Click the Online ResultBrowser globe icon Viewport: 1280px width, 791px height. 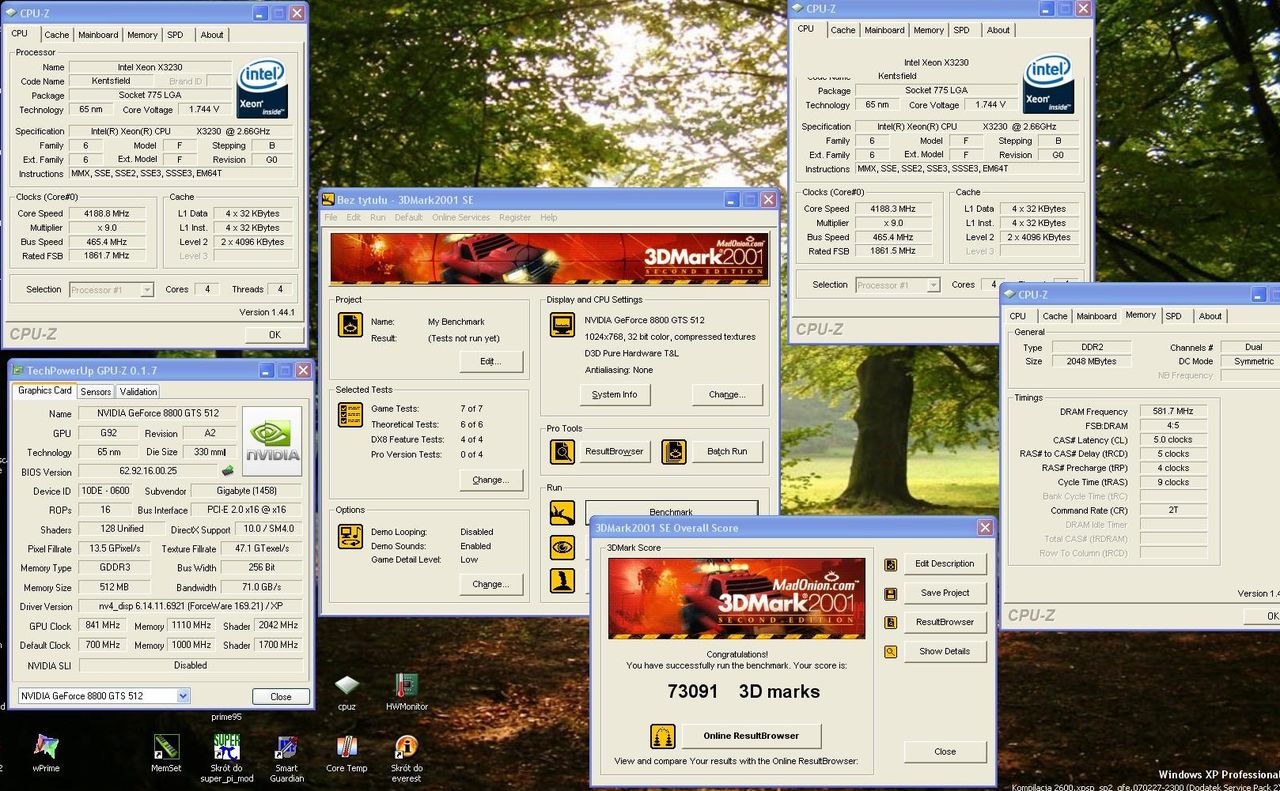662,736
